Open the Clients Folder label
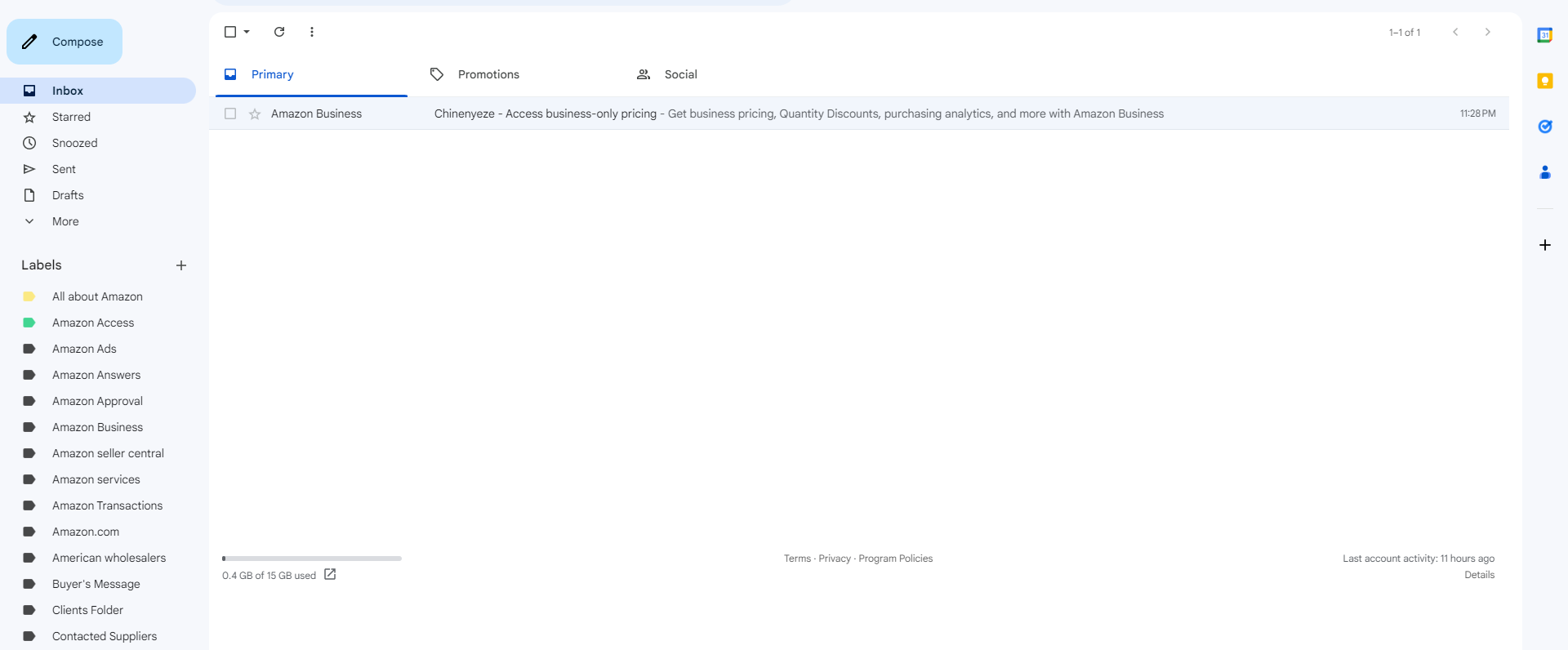The width and height of the screenshot is (1568, 650). (98, 610)
